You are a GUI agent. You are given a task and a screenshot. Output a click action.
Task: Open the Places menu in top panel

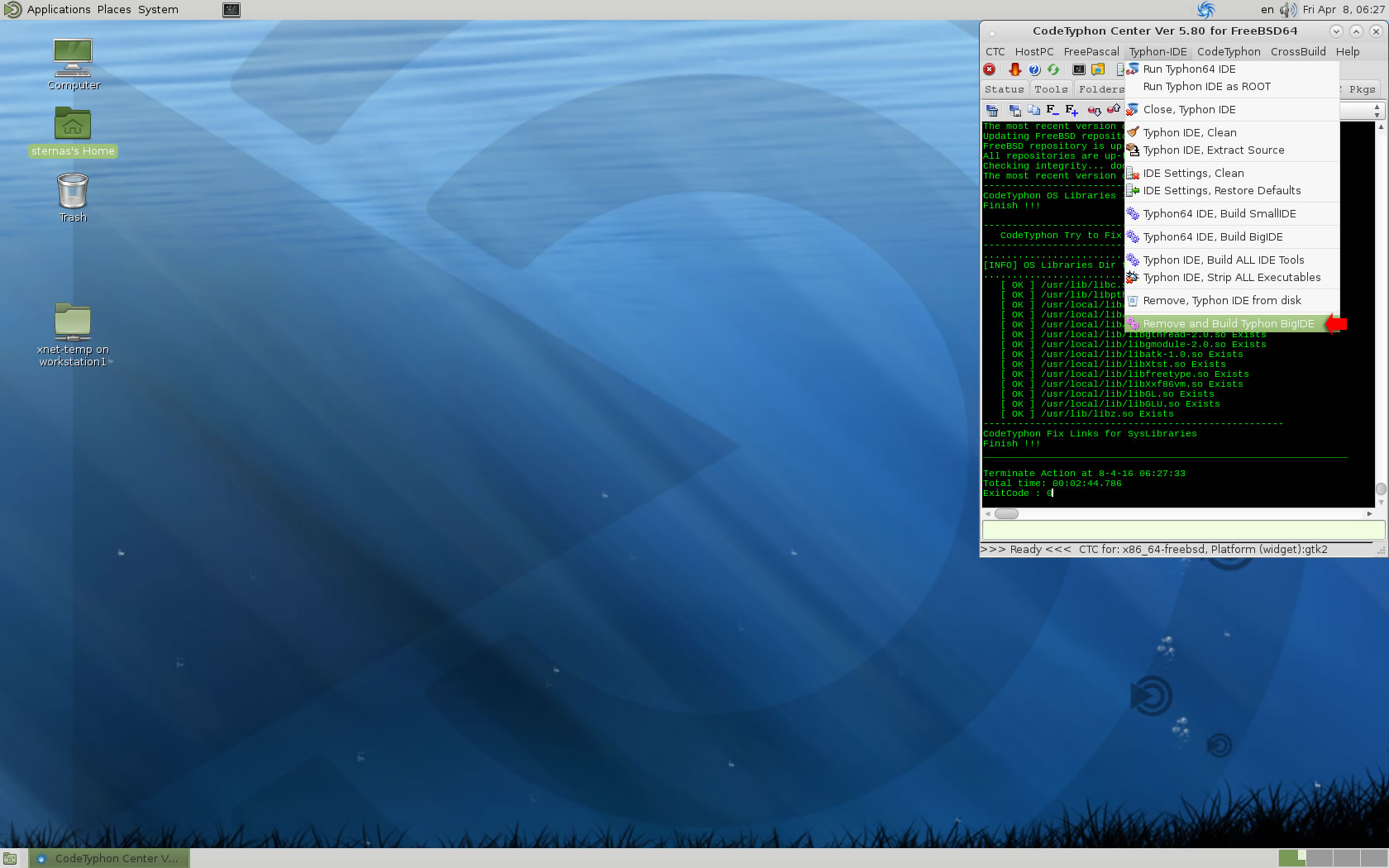(x=114, y=10)
